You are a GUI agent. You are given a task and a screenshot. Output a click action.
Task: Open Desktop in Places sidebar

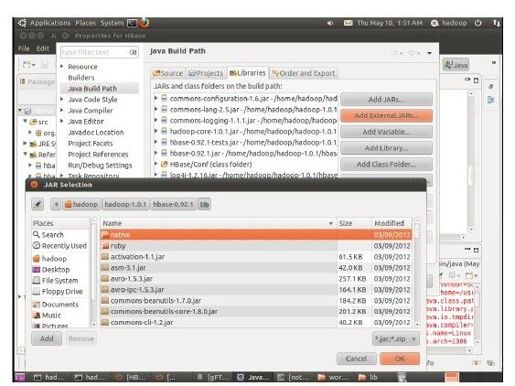coord(51,269)
